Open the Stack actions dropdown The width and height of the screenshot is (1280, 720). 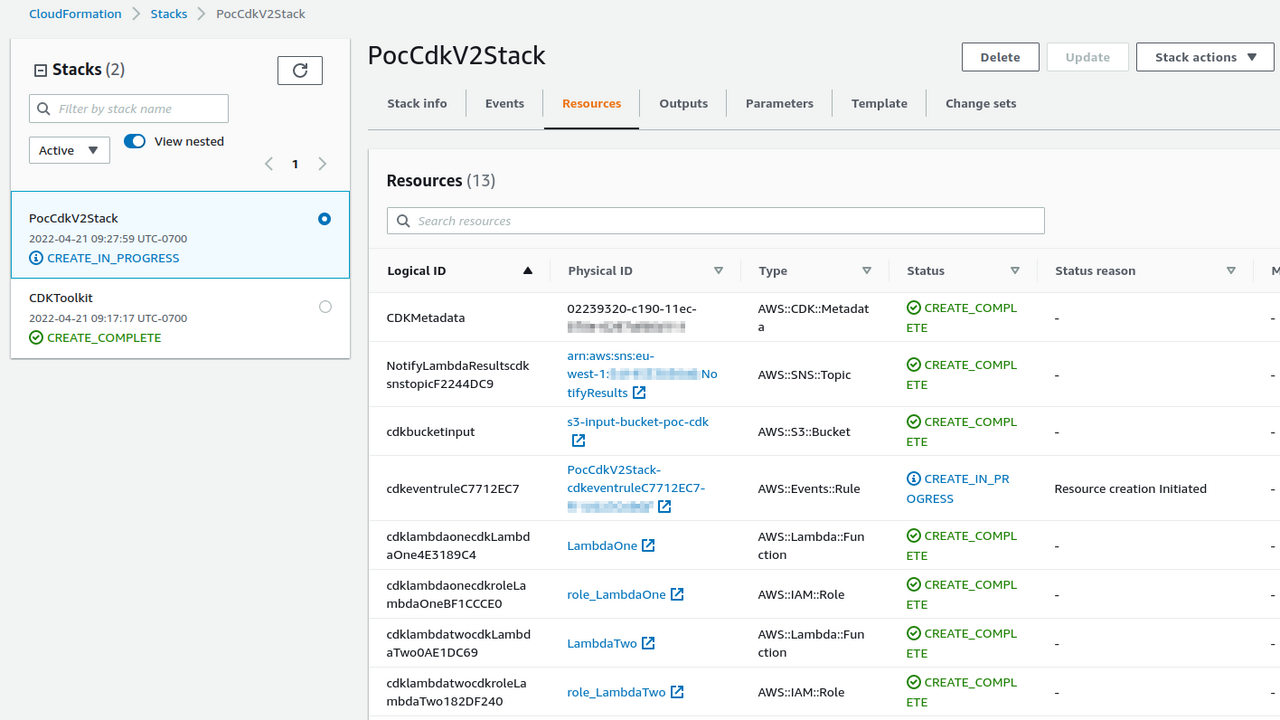[1205, 57]
